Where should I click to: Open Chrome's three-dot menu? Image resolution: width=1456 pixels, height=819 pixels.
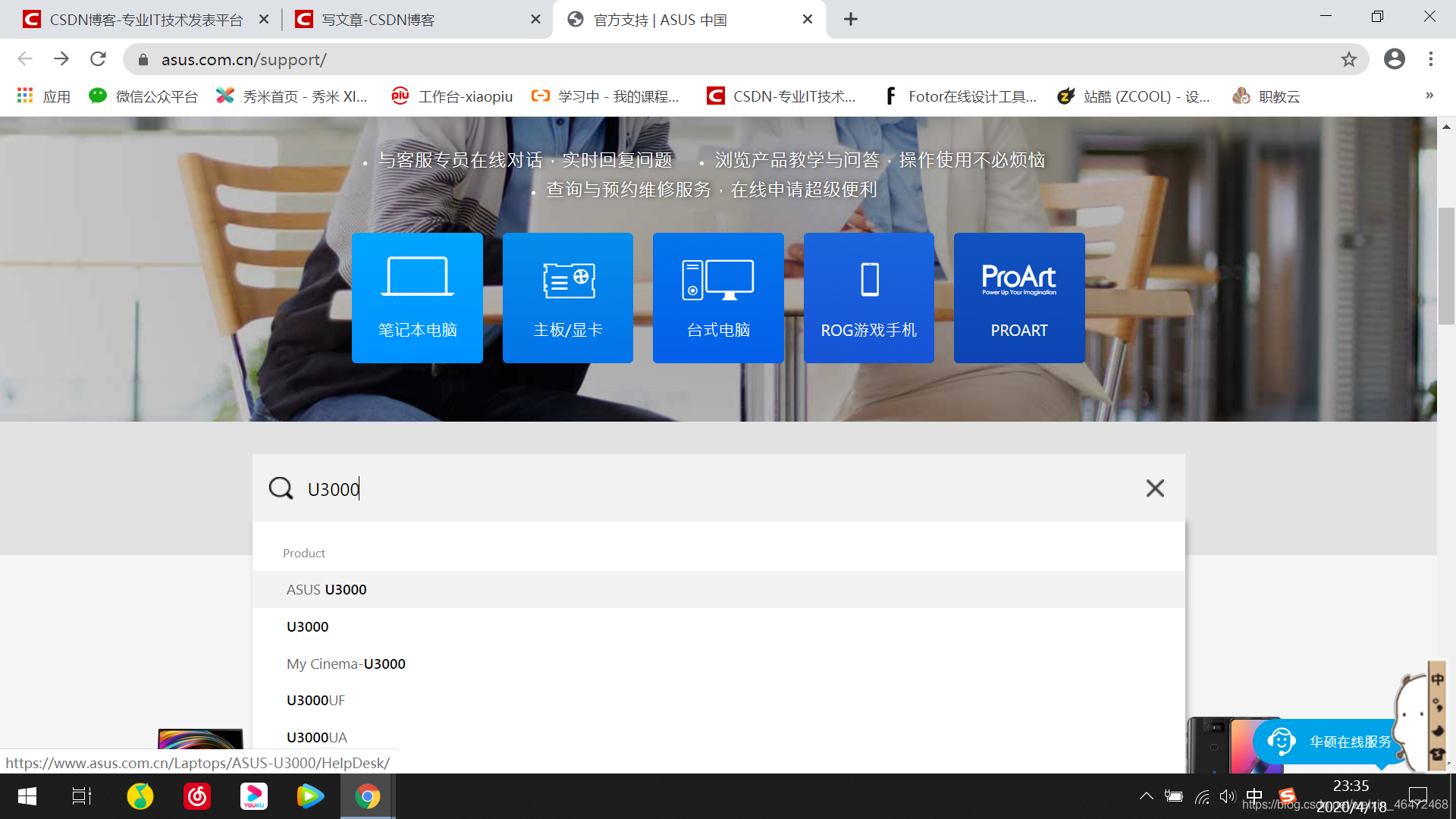point(1430,59)
